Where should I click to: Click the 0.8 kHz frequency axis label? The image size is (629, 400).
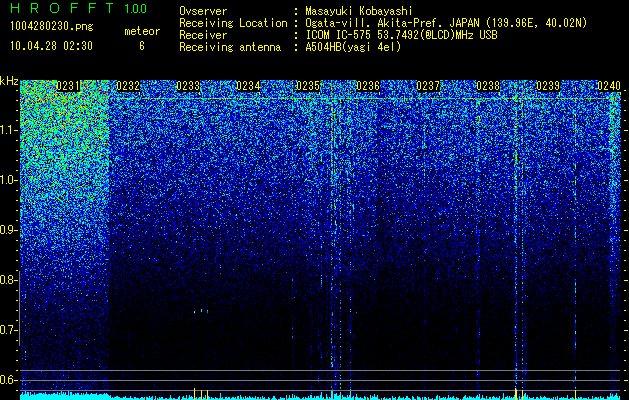point(9,280)
